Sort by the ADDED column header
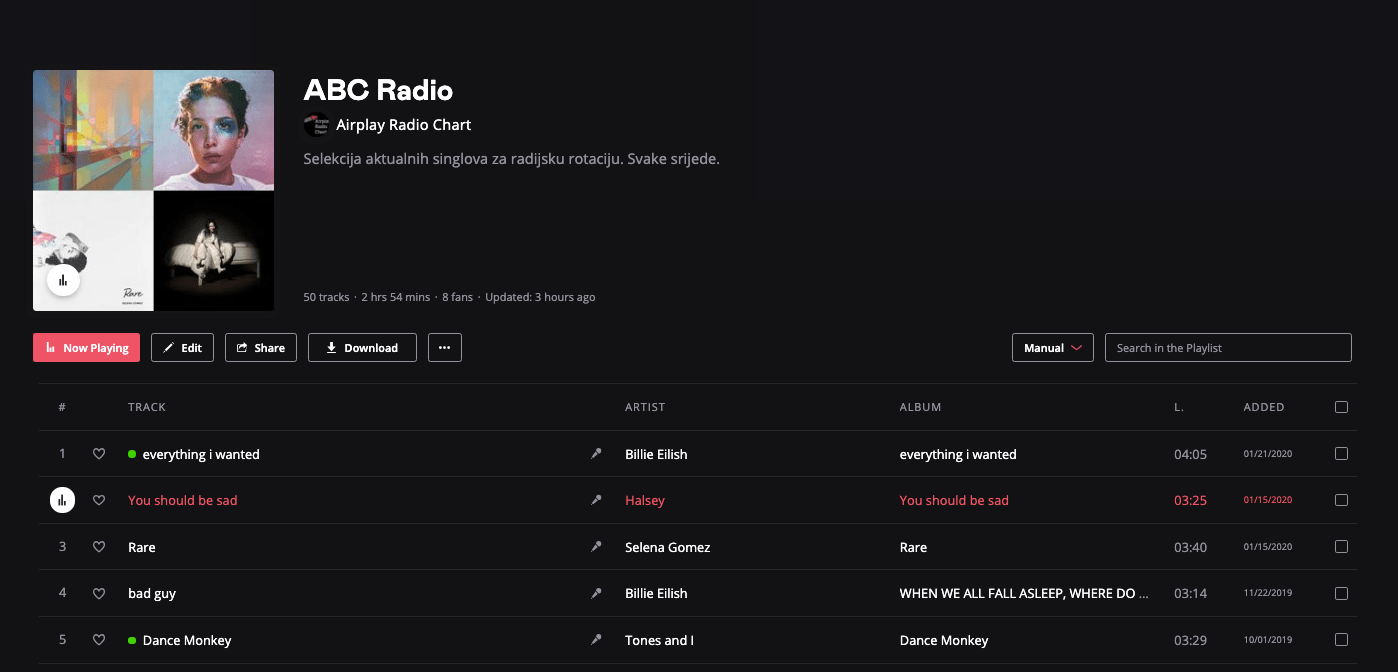This screenshot has height=672, width=1398. [x=1263, y=407]
